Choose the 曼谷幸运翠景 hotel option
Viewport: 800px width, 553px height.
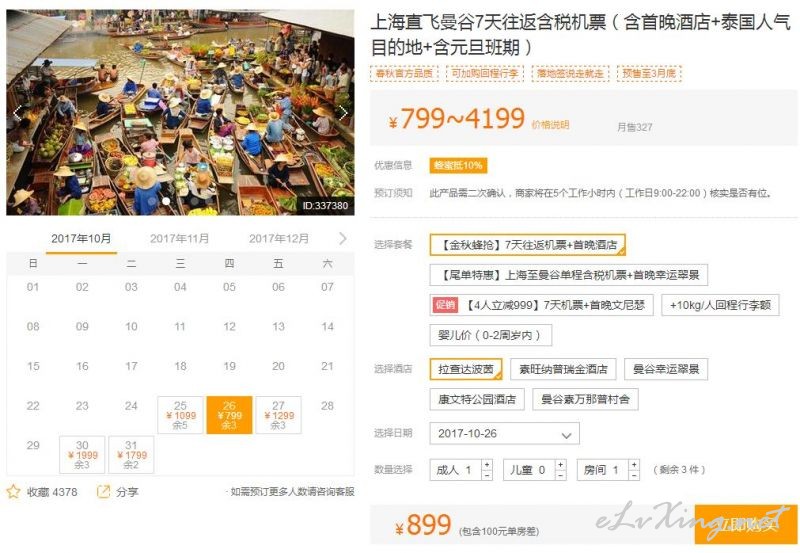pos(666,369)
